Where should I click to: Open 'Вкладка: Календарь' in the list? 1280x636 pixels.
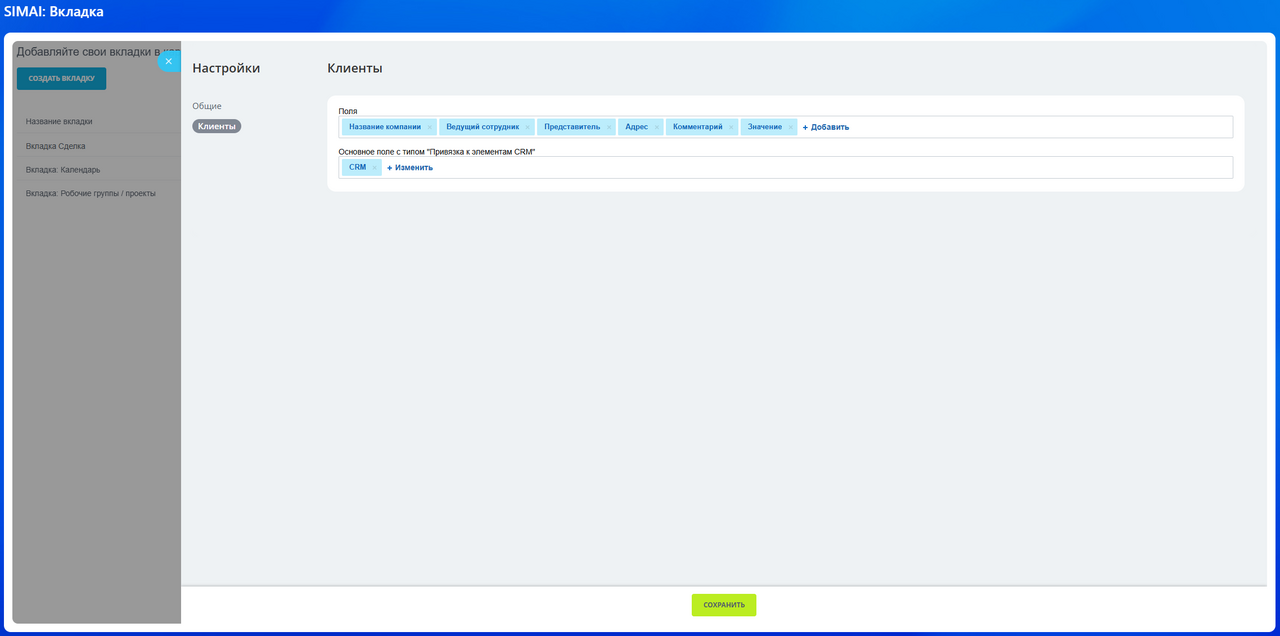point(63,170)
